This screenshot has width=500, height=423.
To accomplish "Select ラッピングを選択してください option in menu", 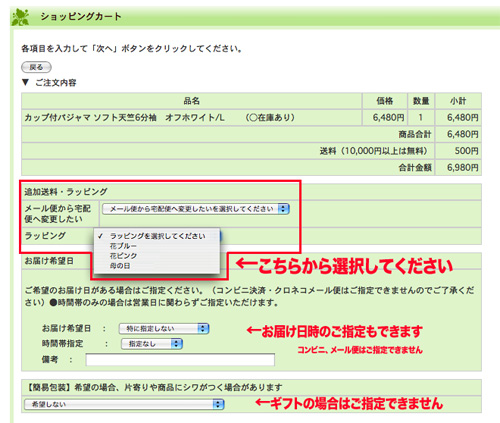I will [x=157, y=236].
